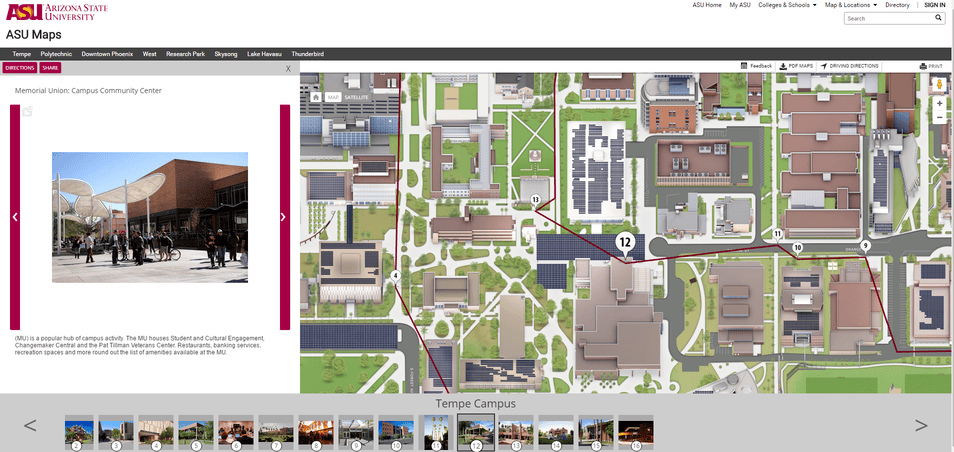Switch map to Map view
The width and height of the screenshot is (954, 452).
(x=333, y=97)
